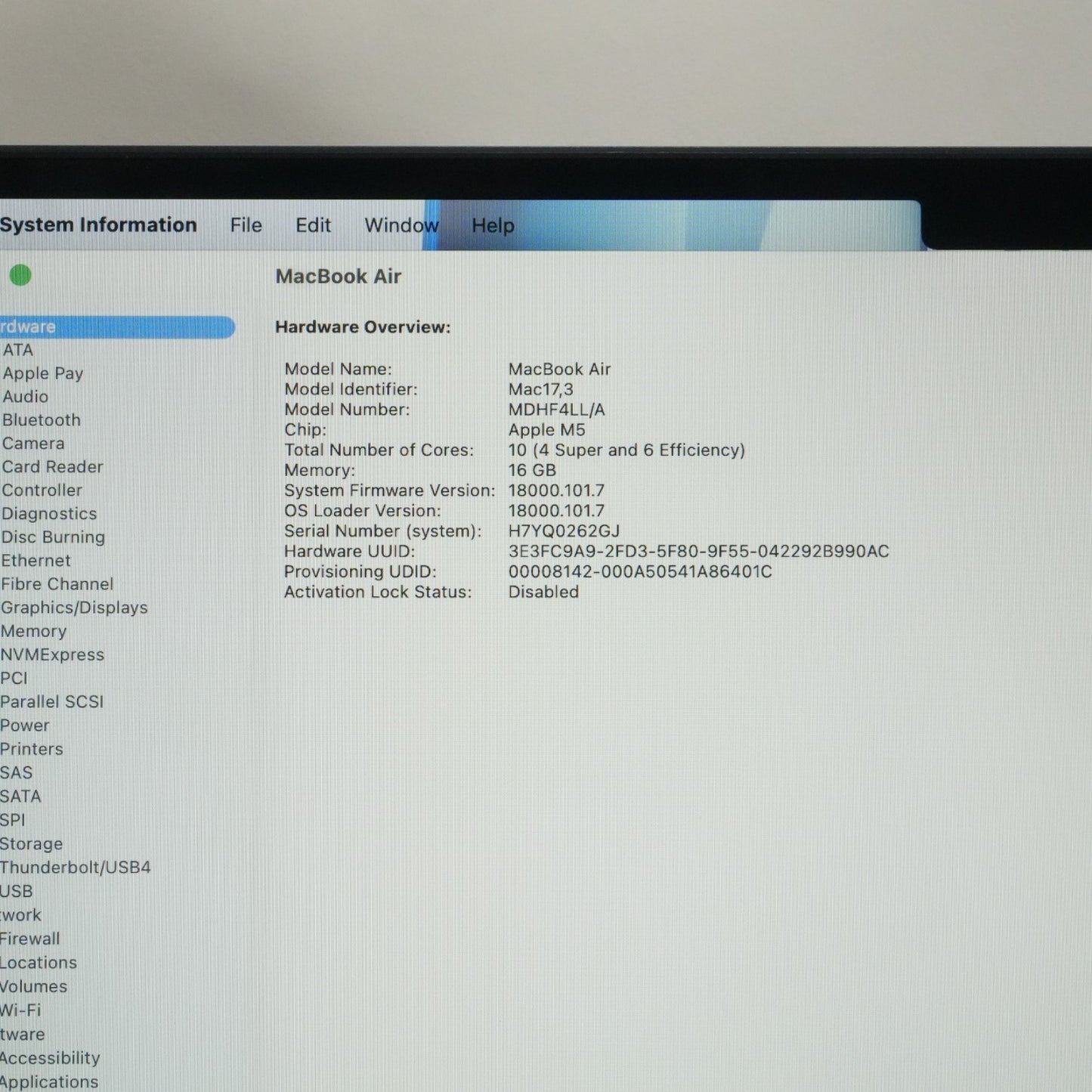Select Card Reader in the sidebar
Screen dimensions: 1092x1092
point(52,466)
